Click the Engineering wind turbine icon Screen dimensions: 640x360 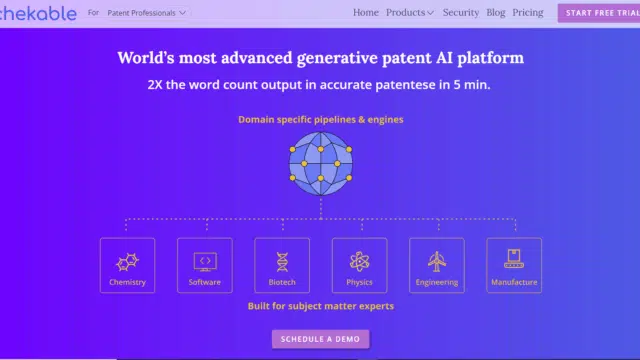pyautogui.click(x=437, y=262)
